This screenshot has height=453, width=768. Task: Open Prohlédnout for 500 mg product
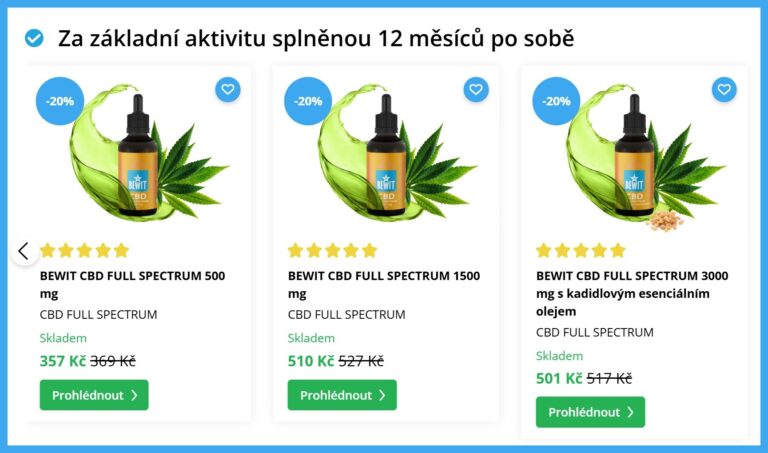[x=94, y=395]
